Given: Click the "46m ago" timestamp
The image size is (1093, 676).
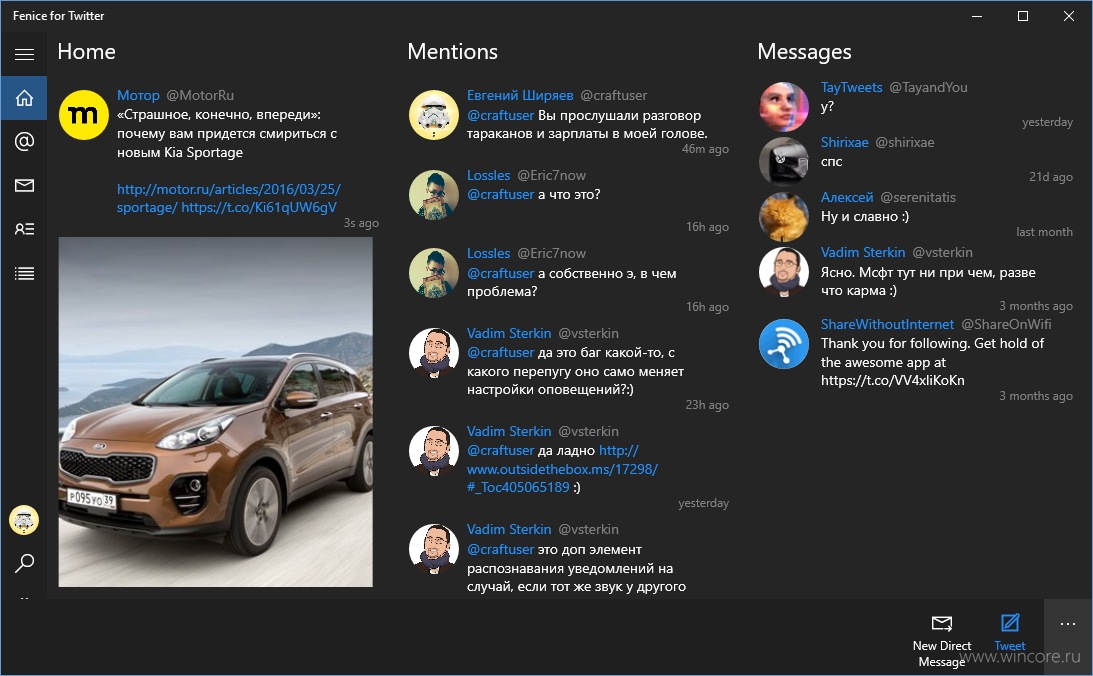Looking at the screenshot, I should (705, 148).
